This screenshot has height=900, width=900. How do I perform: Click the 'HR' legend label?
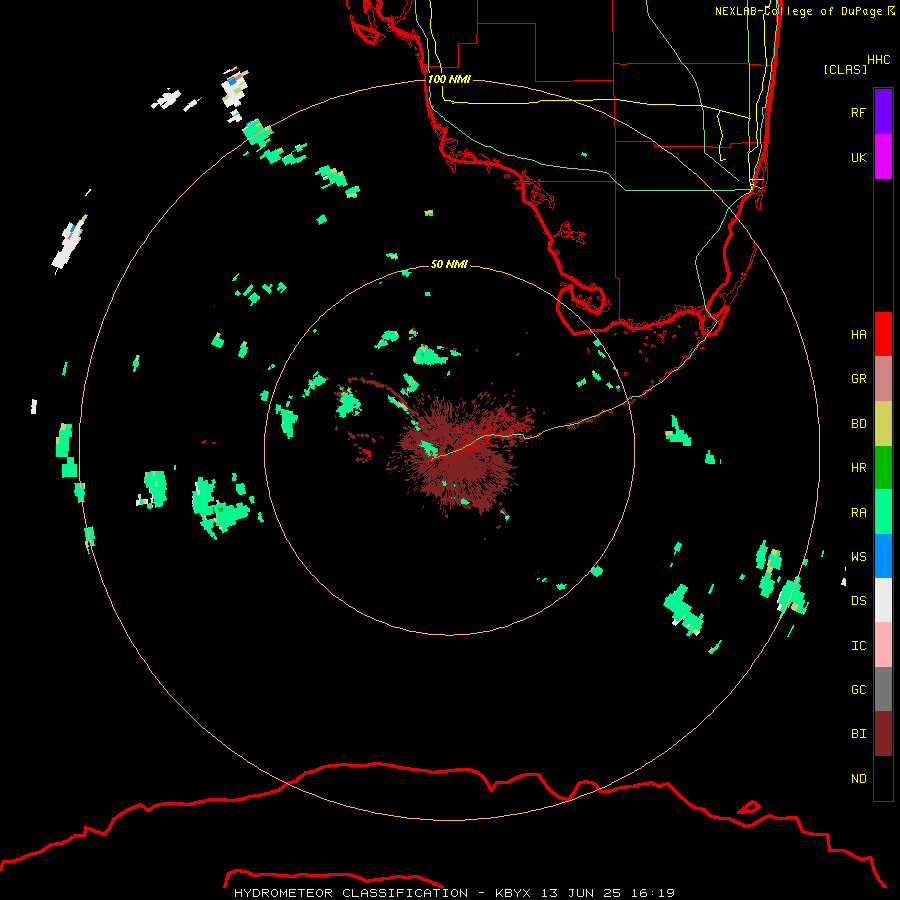(x=858, y=468)
